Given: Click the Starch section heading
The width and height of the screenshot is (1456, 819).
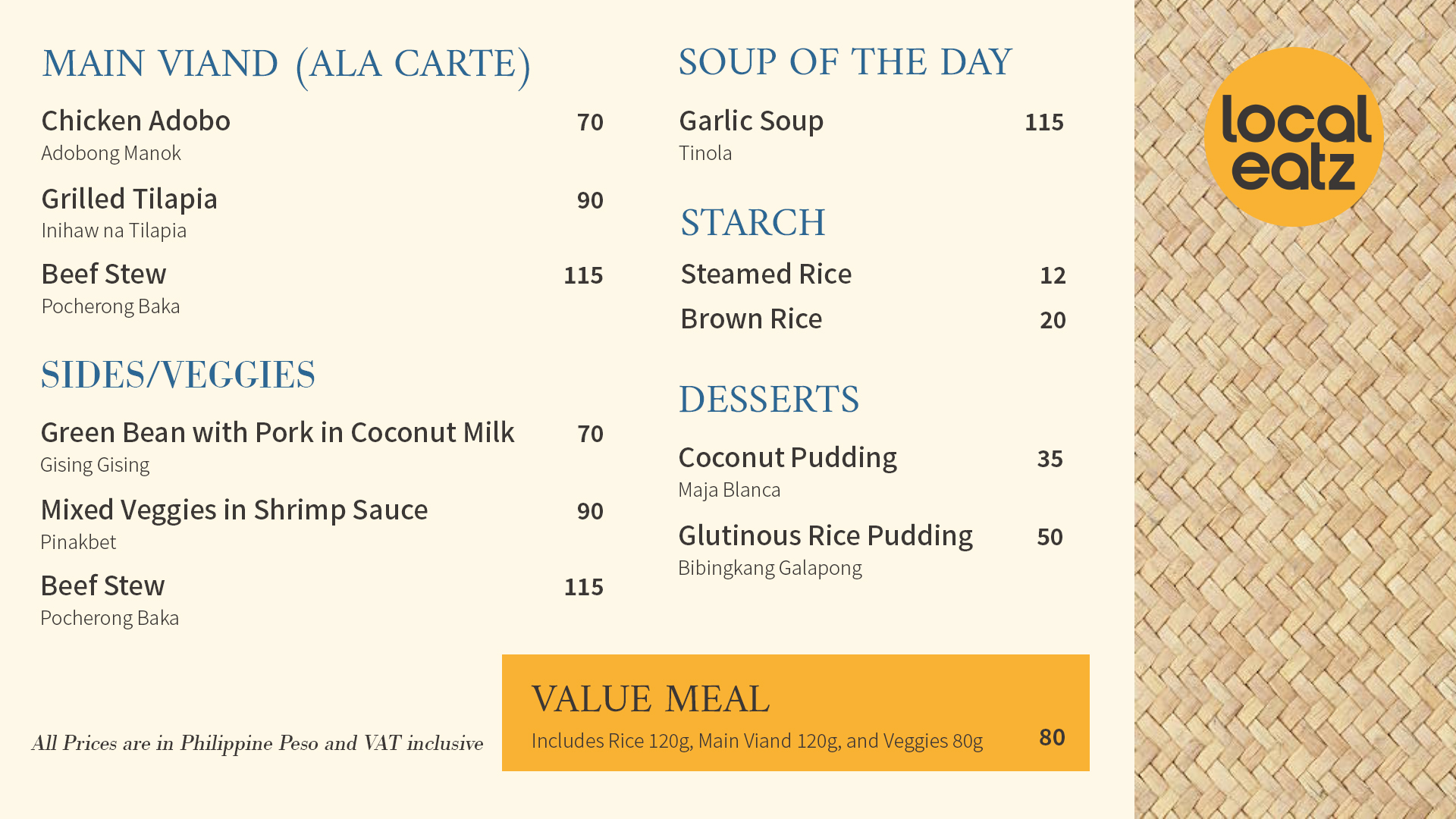Looking at the screenshot, I should tap(752, 223).
